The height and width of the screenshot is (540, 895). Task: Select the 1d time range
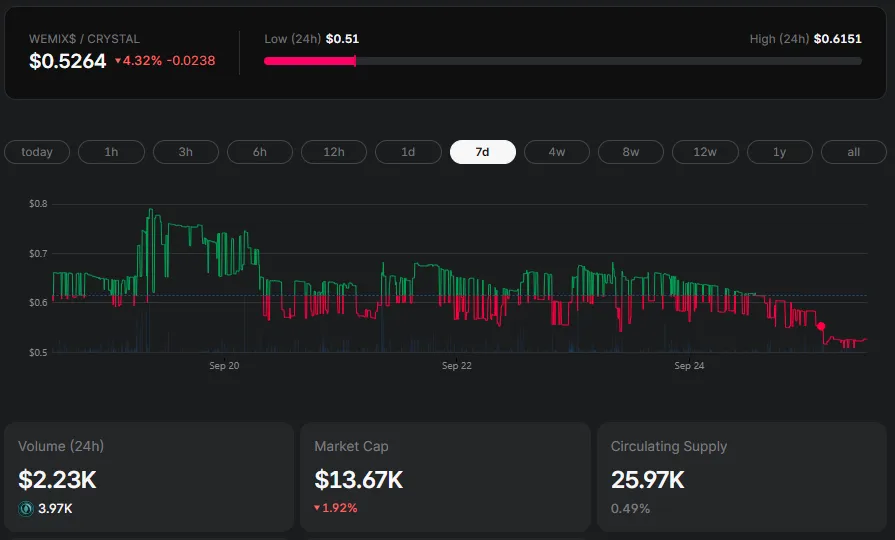coord(408,152)
